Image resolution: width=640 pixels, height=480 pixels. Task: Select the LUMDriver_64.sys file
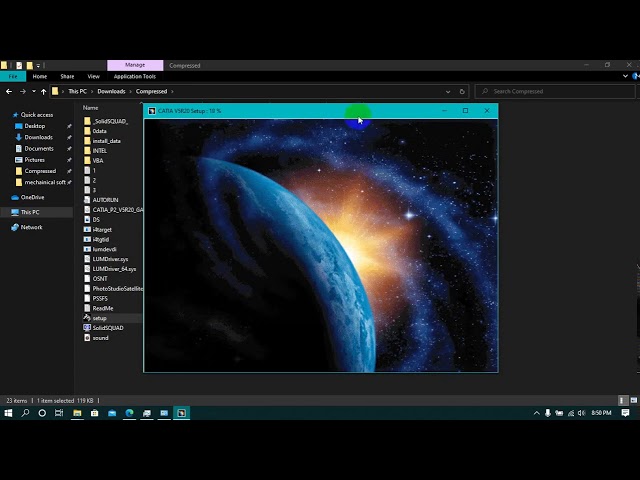114,269
